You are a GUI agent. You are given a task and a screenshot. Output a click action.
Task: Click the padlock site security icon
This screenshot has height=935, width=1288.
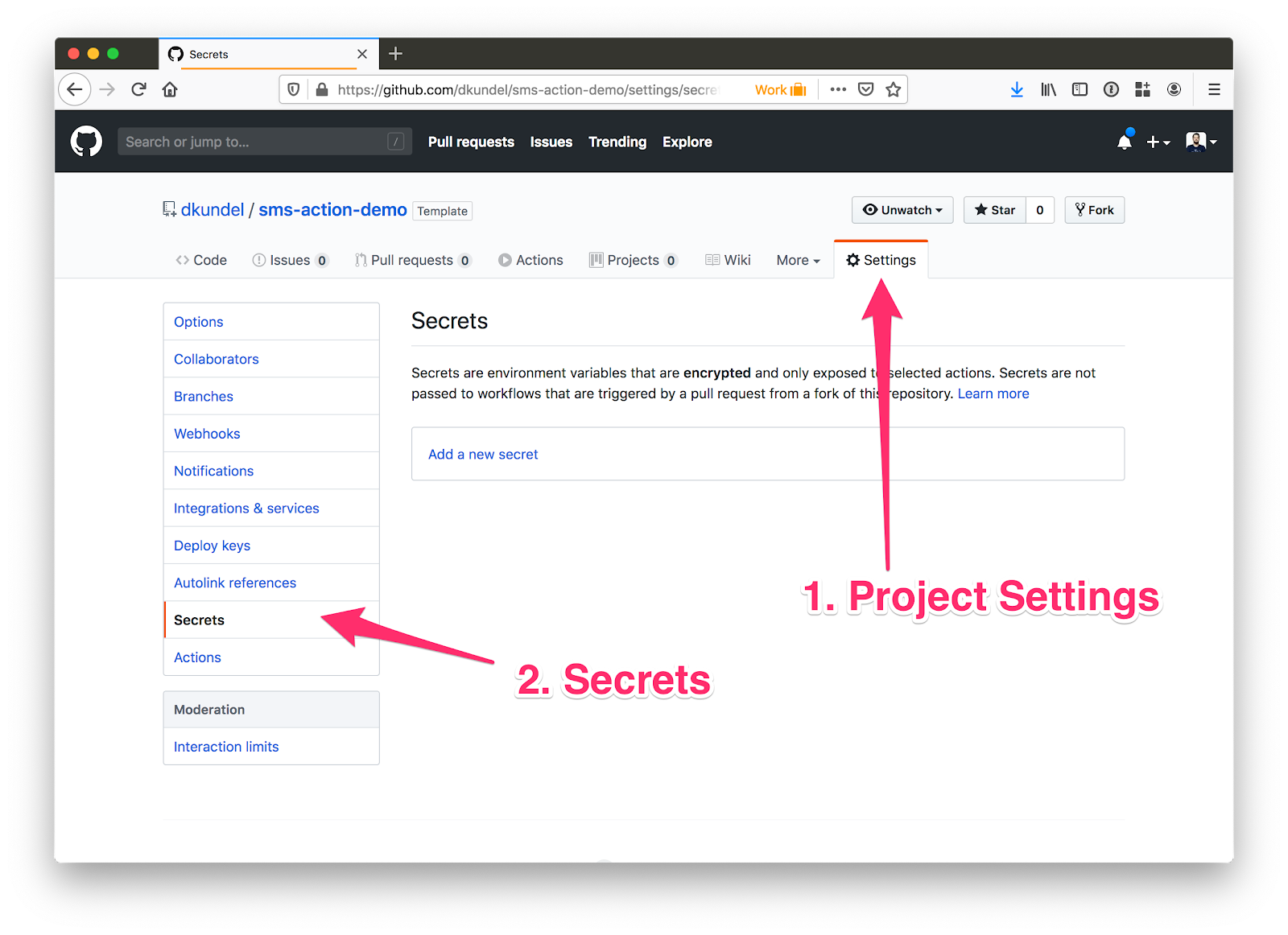(x=322, y=89)
